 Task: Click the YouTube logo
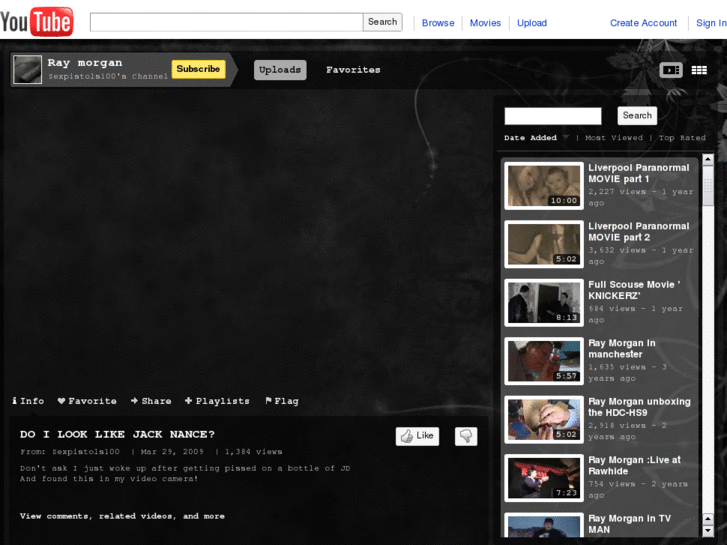point(37,21)
